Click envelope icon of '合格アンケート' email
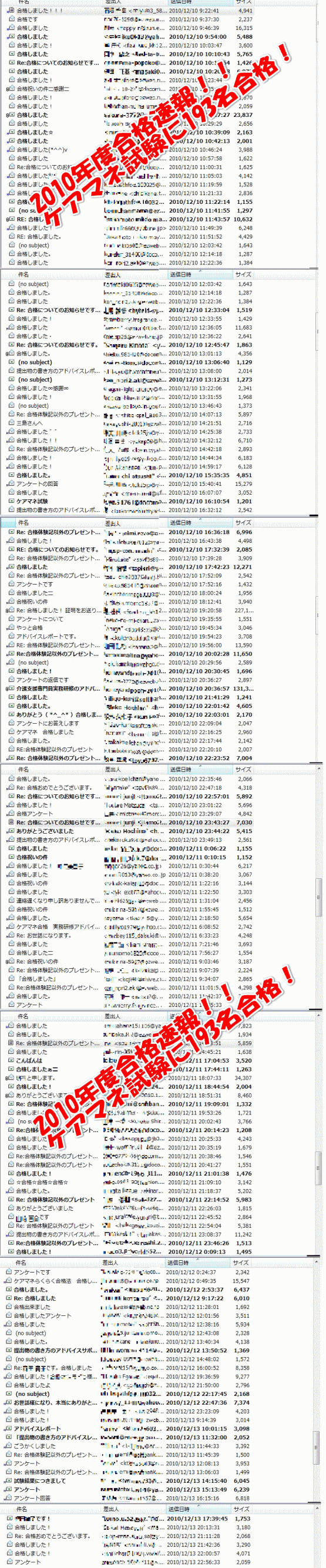This screenshot has width=326, height=1568. click(11, 813)
